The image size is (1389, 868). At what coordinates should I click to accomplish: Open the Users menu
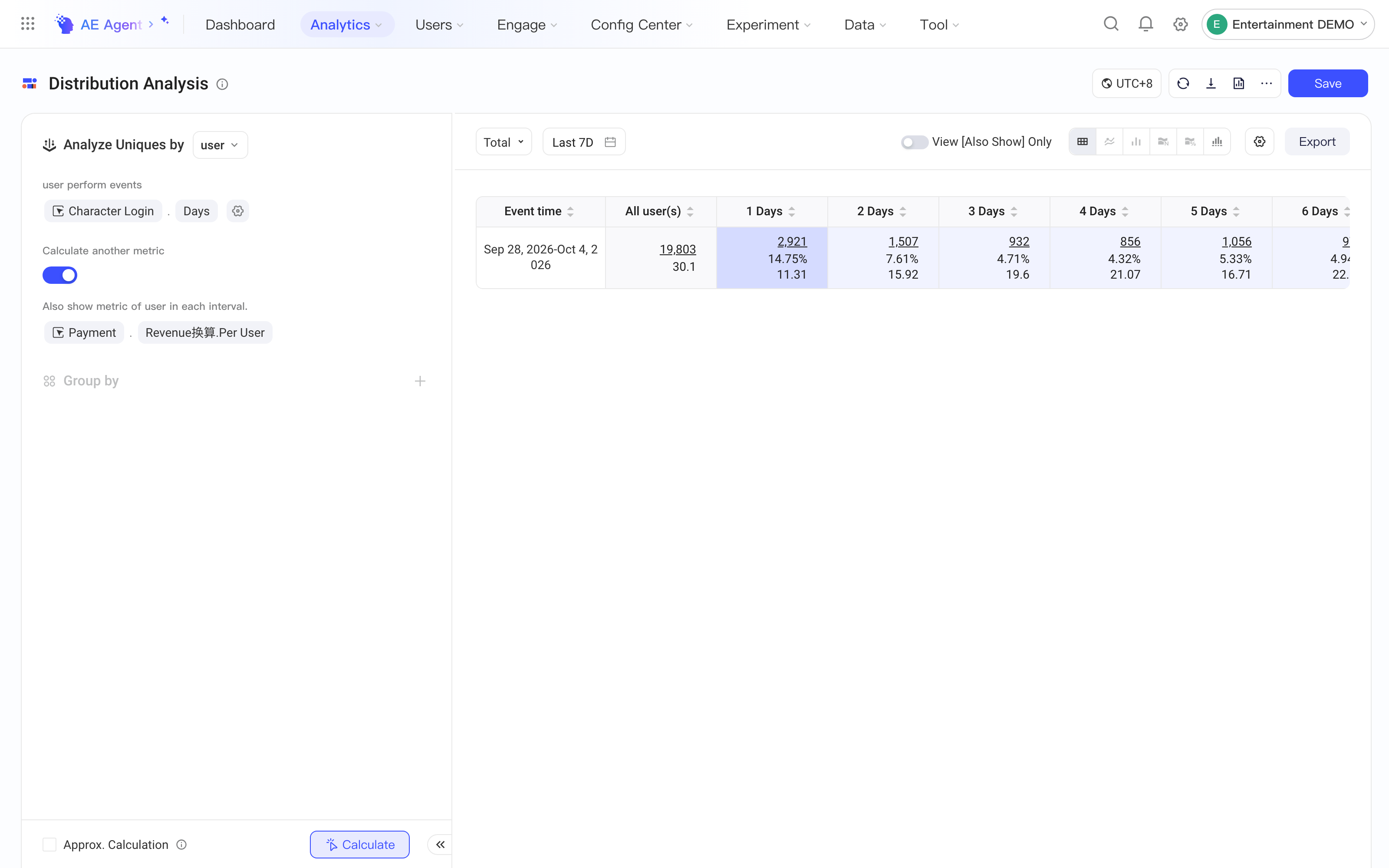439,24
